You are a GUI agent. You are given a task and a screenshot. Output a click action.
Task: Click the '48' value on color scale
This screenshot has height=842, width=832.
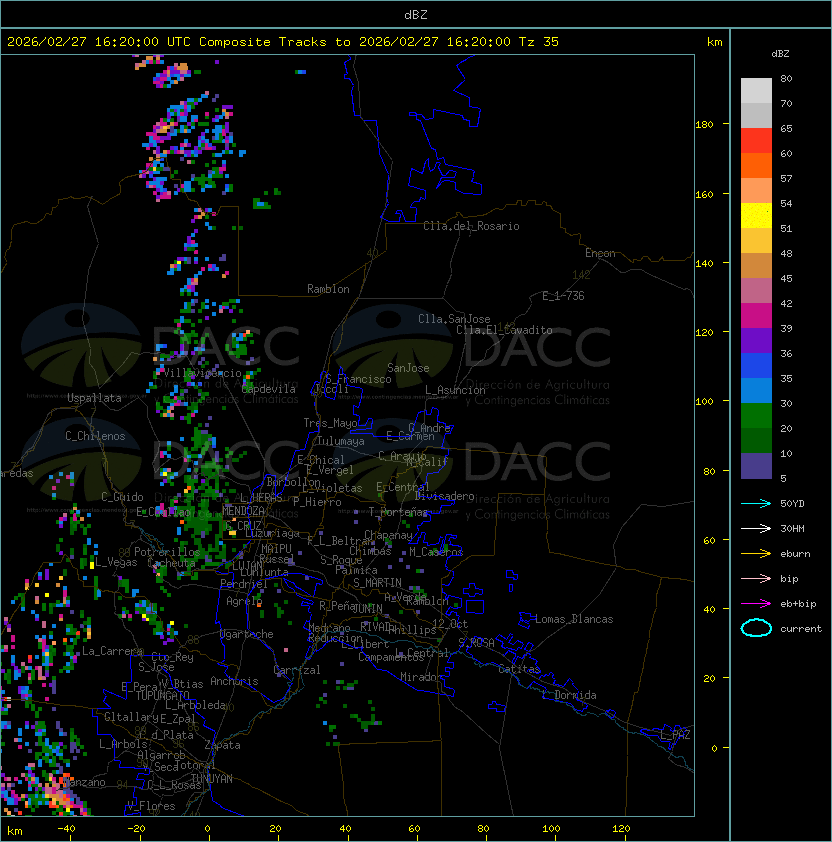click(786, 253)
